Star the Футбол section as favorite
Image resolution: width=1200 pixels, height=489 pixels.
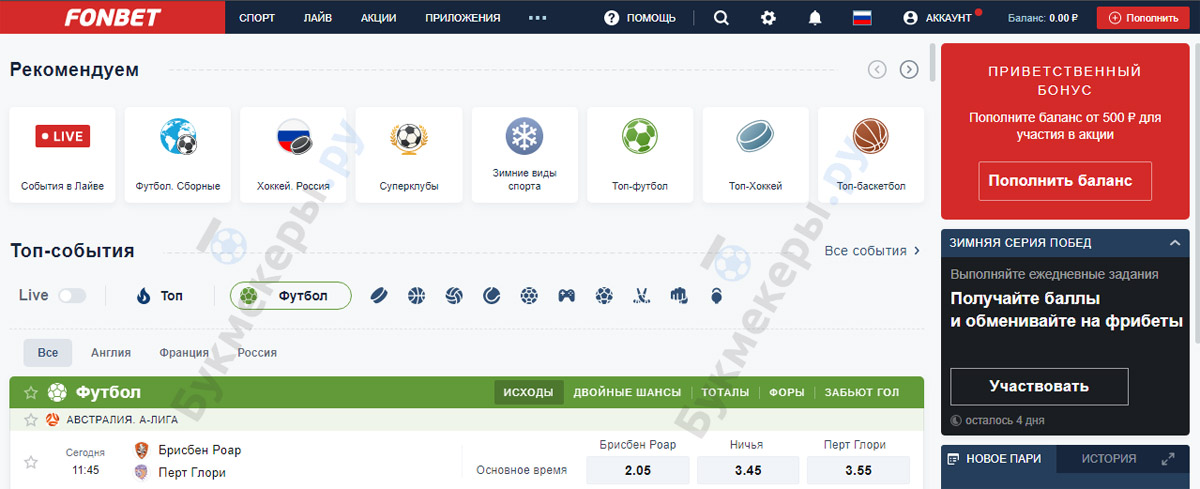(31, 393)
